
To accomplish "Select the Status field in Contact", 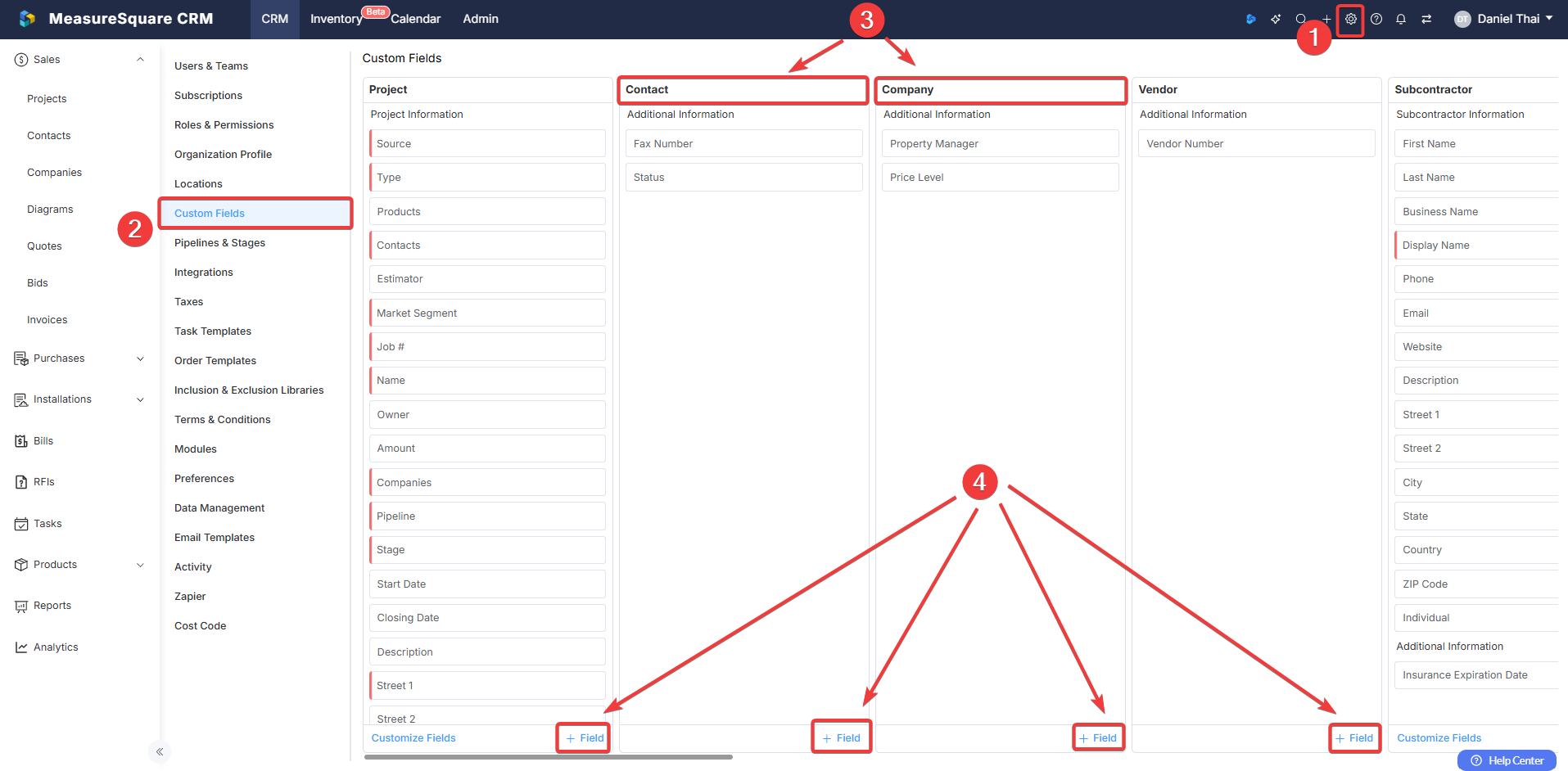I will (x=744, y=177).
